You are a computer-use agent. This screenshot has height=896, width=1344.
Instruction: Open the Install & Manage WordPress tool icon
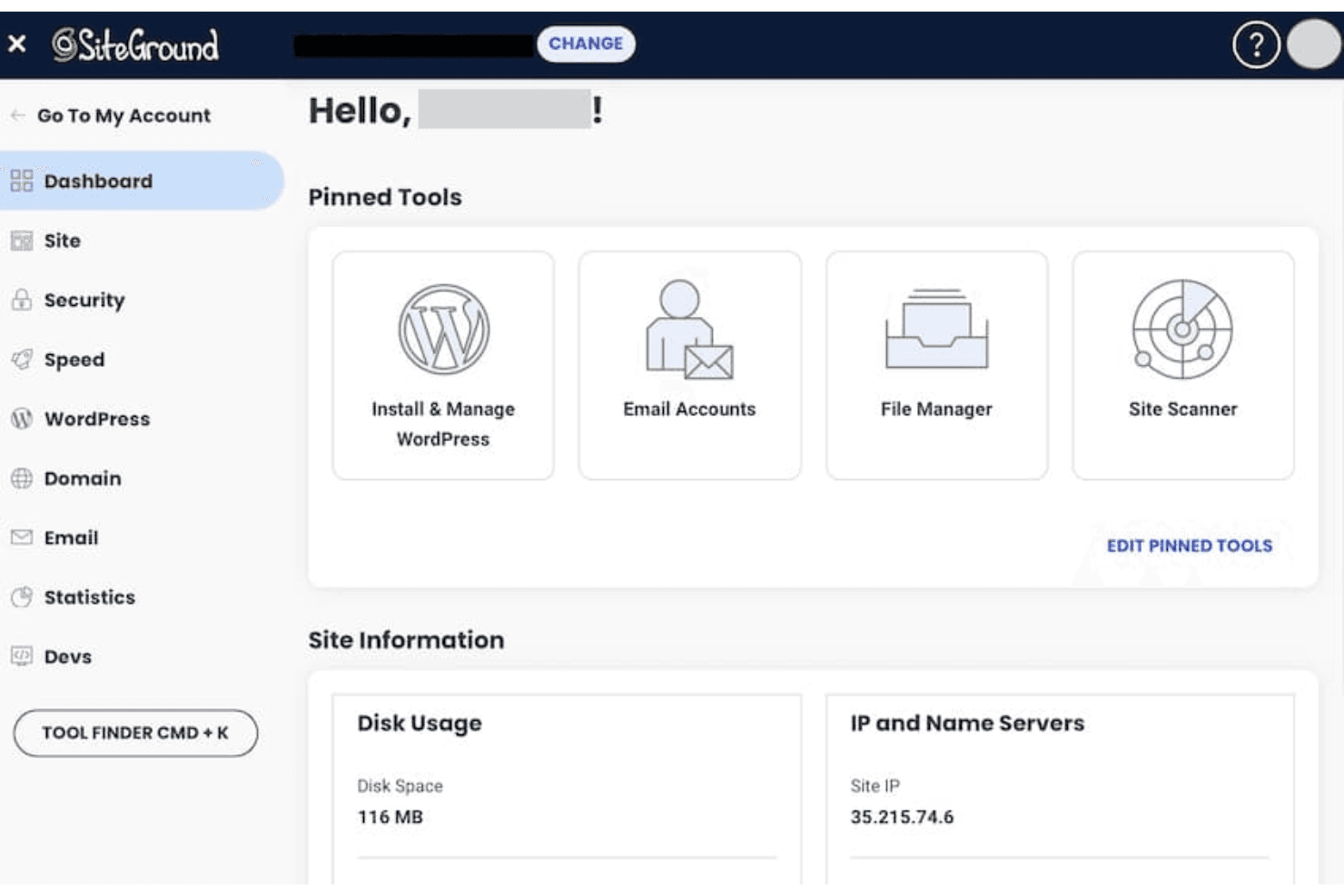click(443, 329)
